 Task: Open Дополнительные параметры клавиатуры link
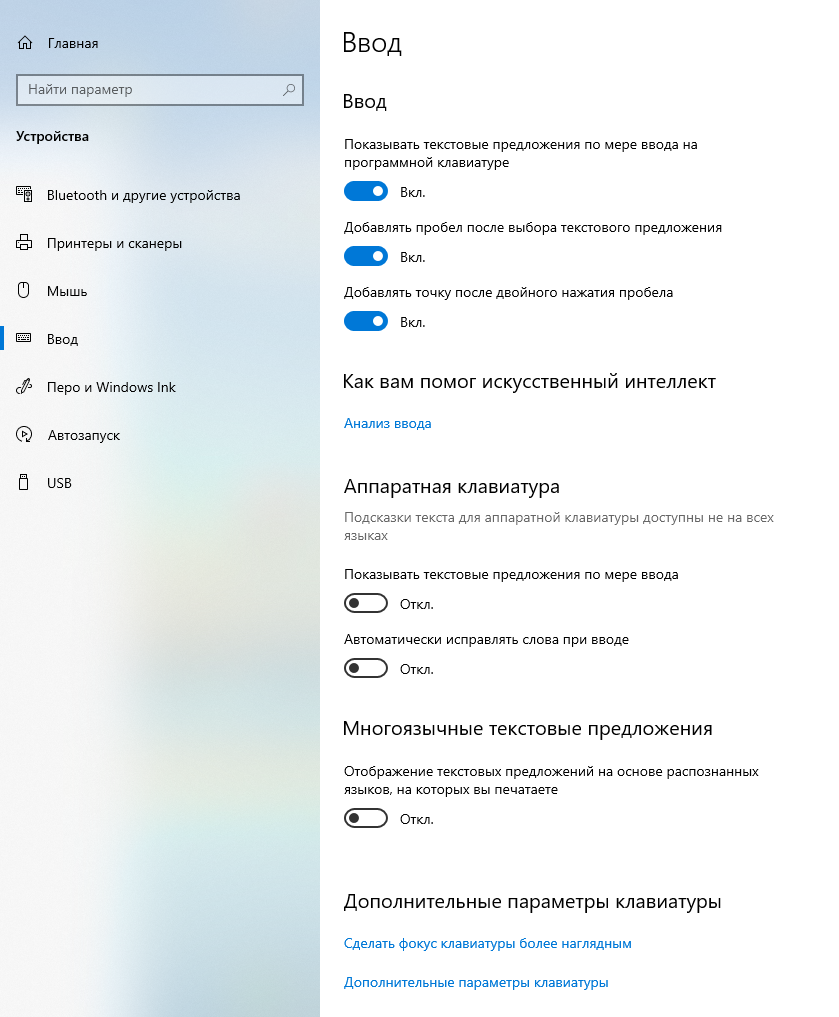coord(476,983)
